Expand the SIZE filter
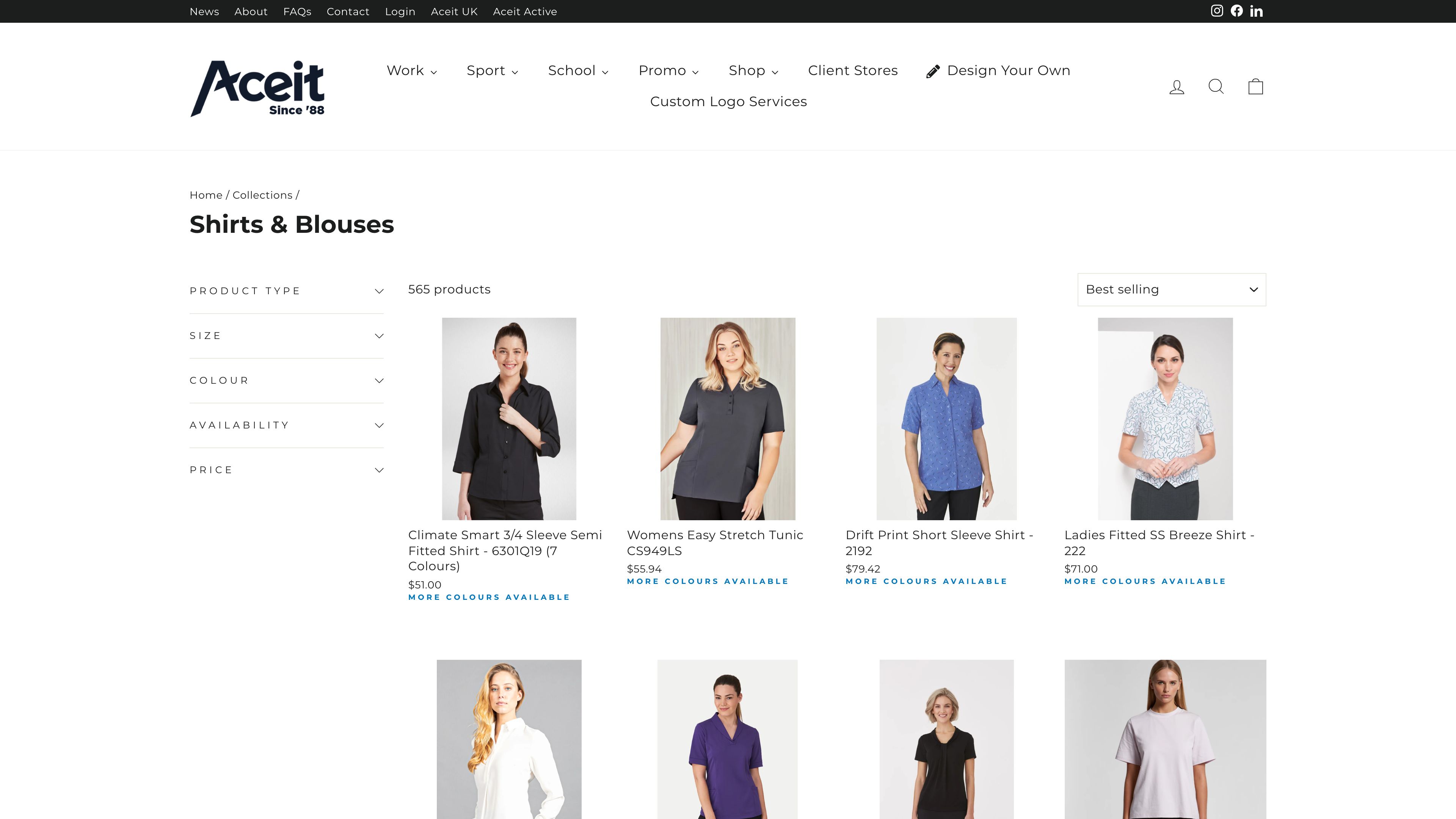 coord(287,335)
